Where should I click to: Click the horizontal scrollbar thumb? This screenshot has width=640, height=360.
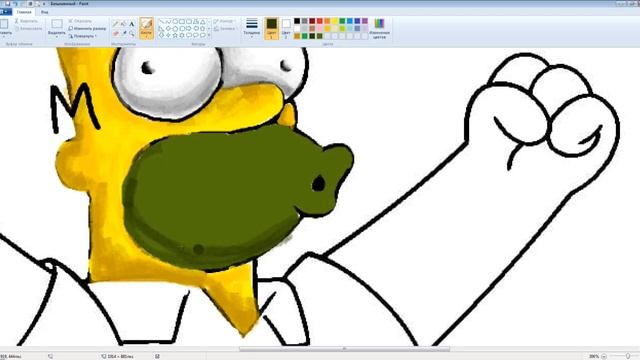pyautogui.click(x=344, y=349)
